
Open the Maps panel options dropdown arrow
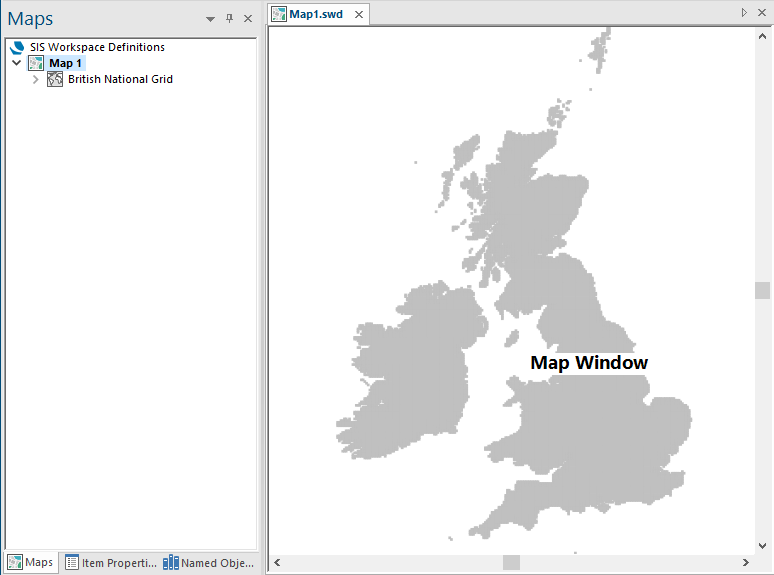210,19
